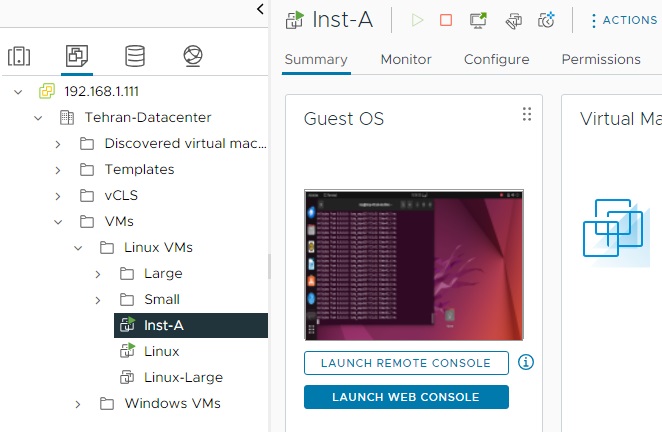
Task: Click the Edit Settings toolbar icon
Action: pyautogui.click(x=513, y=20)
